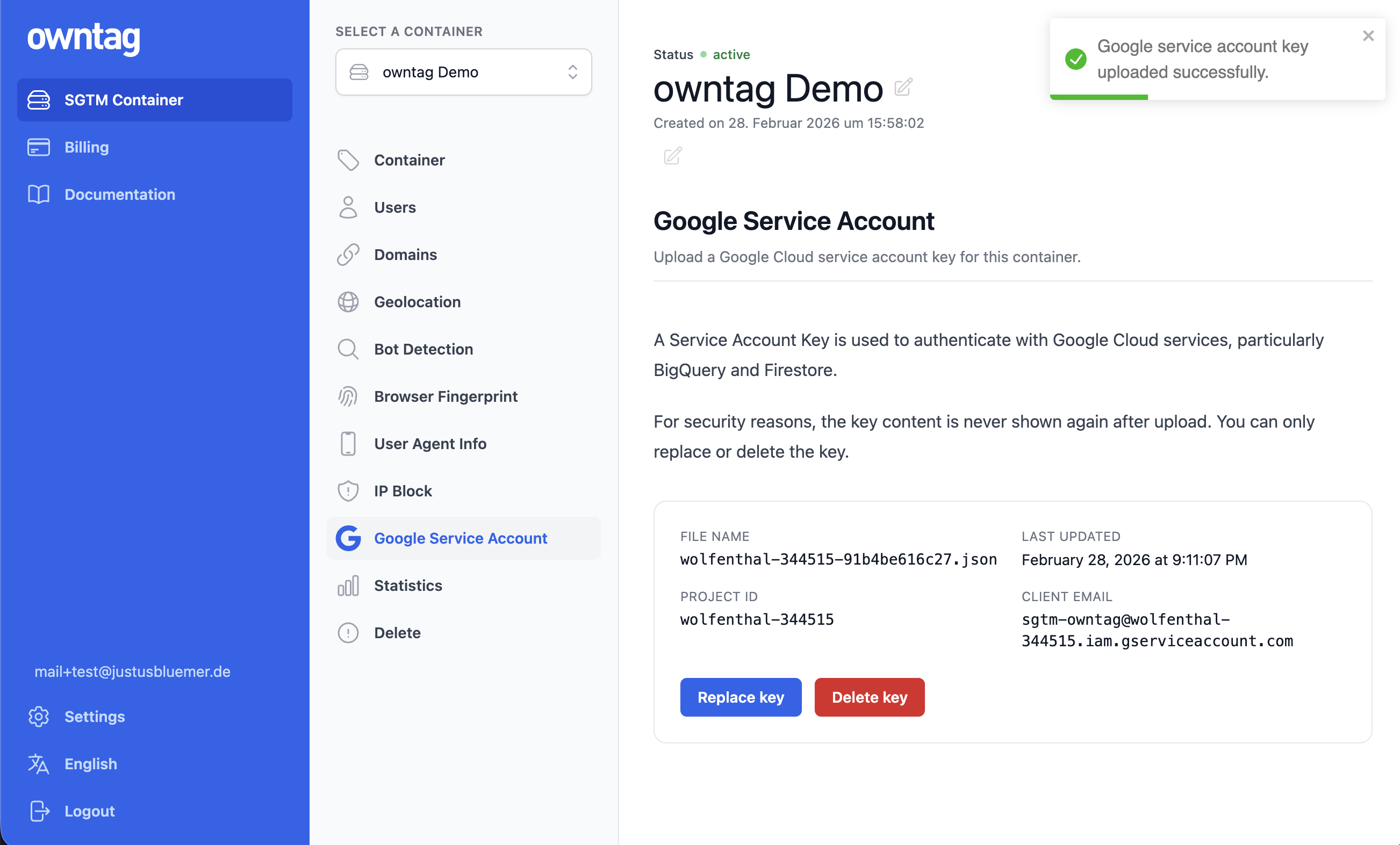The height and width of the screenshot is (845, 1400).
Task: Open the English language switcher
Action: coord(91,764)
